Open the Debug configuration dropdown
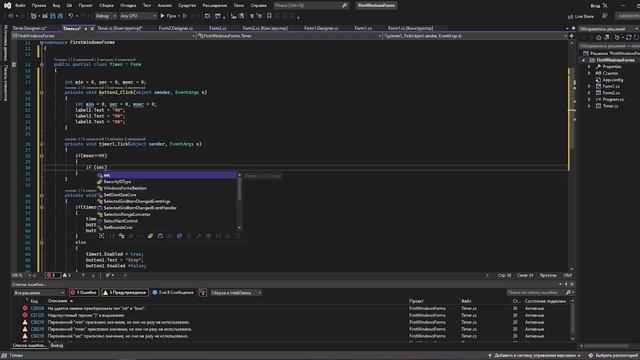Image resolution: width=640 pixels, height=360 pixels. (106, 16)
